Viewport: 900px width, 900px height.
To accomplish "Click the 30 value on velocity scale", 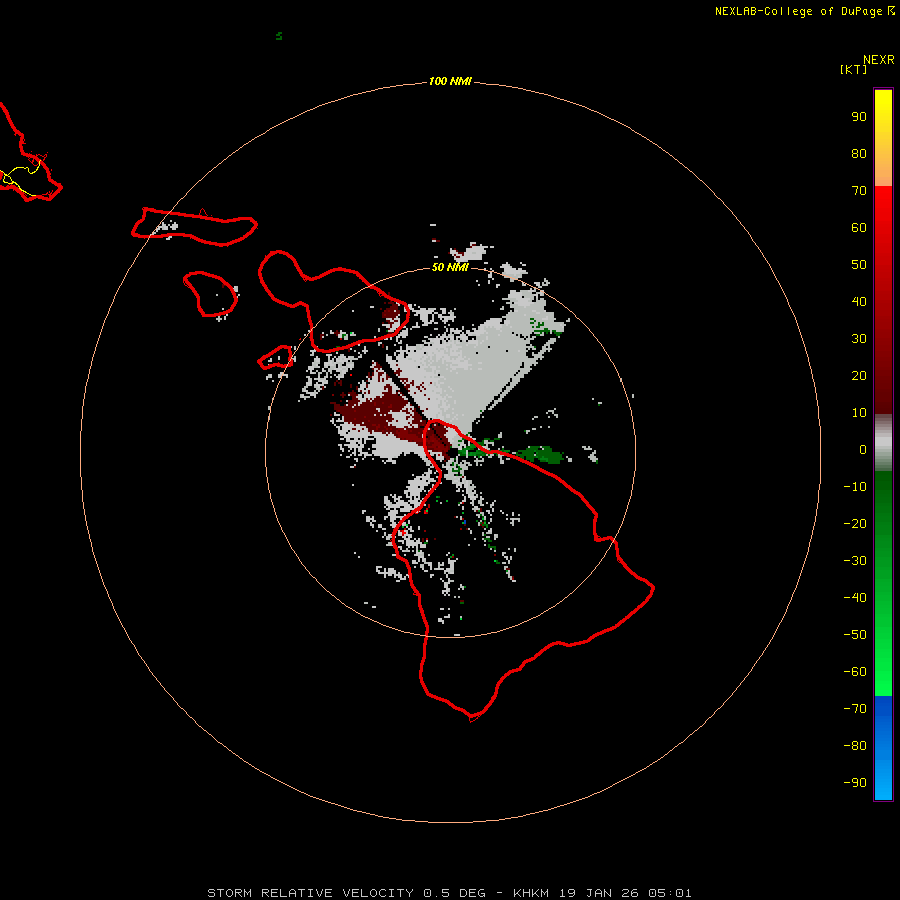I will click(x=859, y=339).
